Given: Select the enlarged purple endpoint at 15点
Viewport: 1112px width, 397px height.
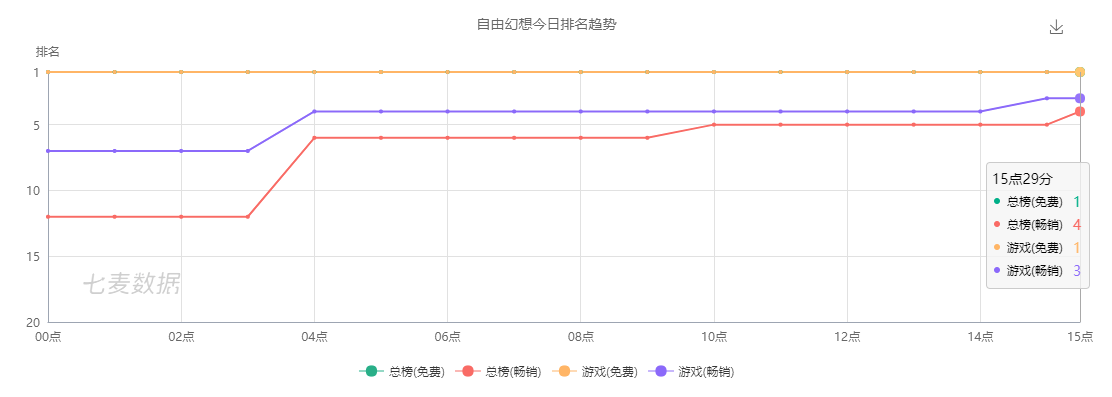Looking at the screenshot, I should click(x=1079, y=98).
